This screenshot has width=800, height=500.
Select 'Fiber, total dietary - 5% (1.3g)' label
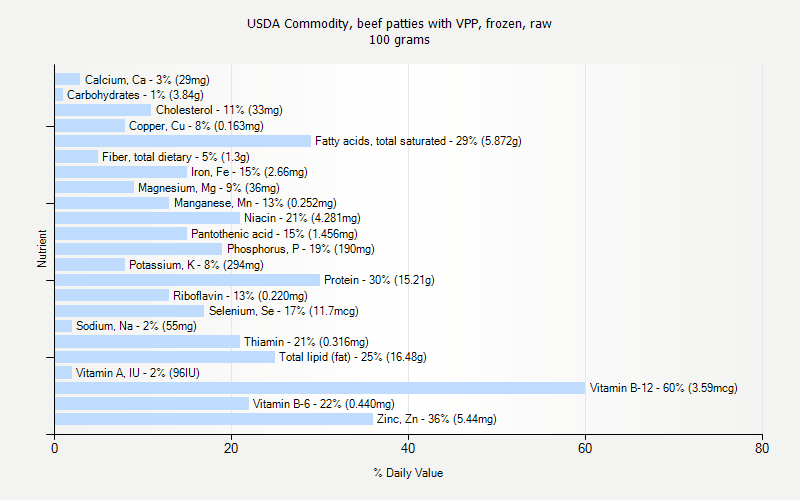[176, 157]
